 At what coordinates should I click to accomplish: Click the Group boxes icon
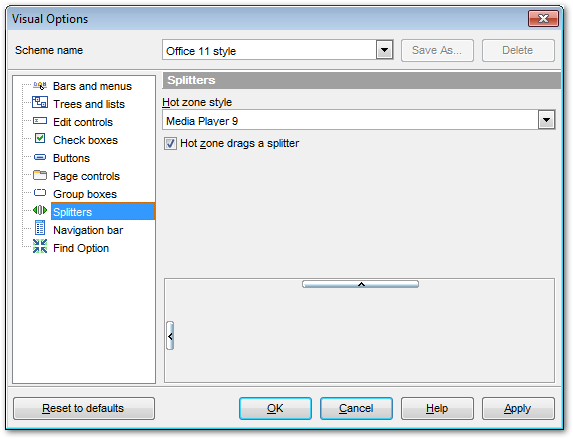pos(40,193)
